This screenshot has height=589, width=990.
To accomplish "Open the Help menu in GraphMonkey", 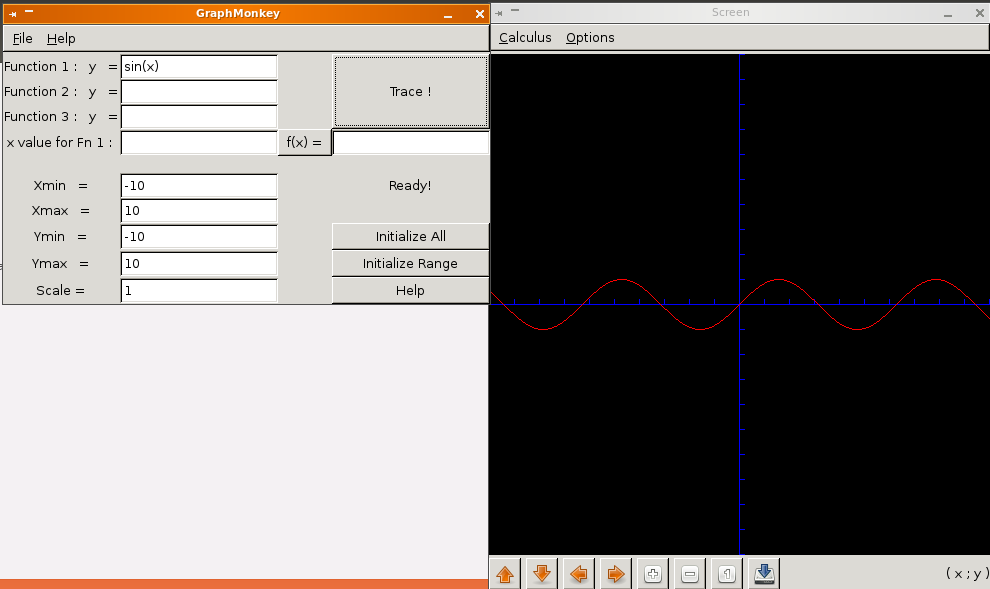I will (61, 39).
